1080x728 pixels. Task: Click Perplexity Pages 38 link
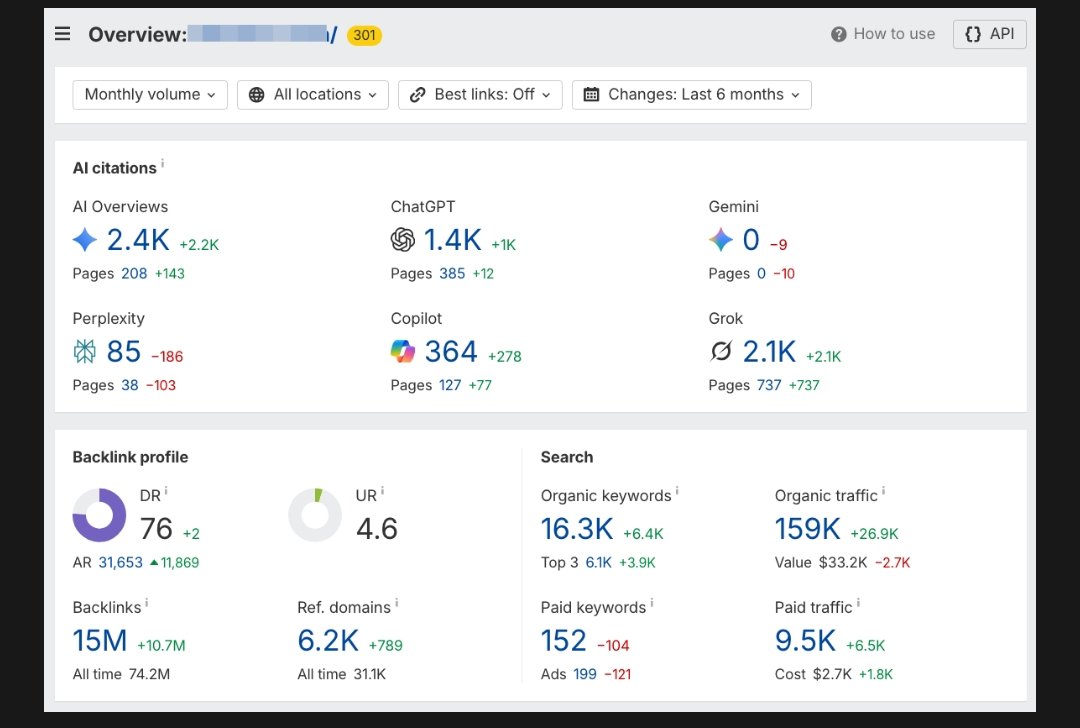pyautogui.click(x=130, y=385)
